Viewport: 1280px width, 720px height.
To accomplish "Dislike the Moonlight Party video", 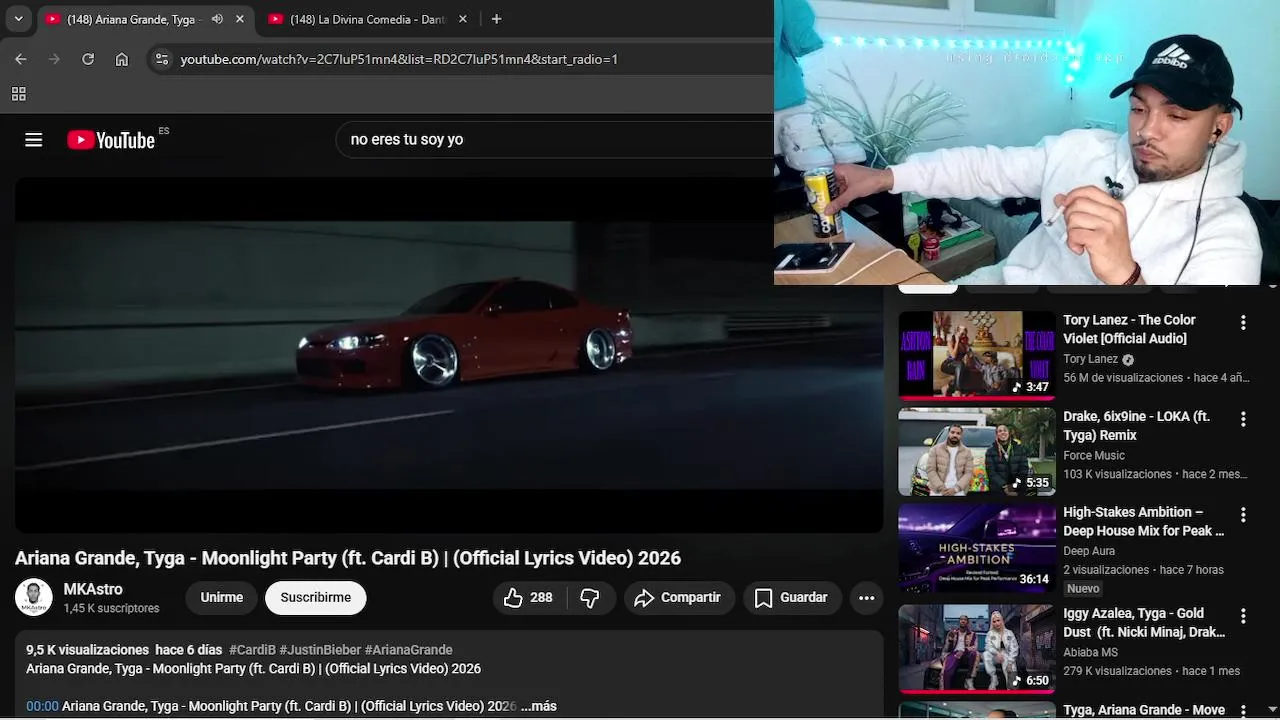I will tap(590, 598).
